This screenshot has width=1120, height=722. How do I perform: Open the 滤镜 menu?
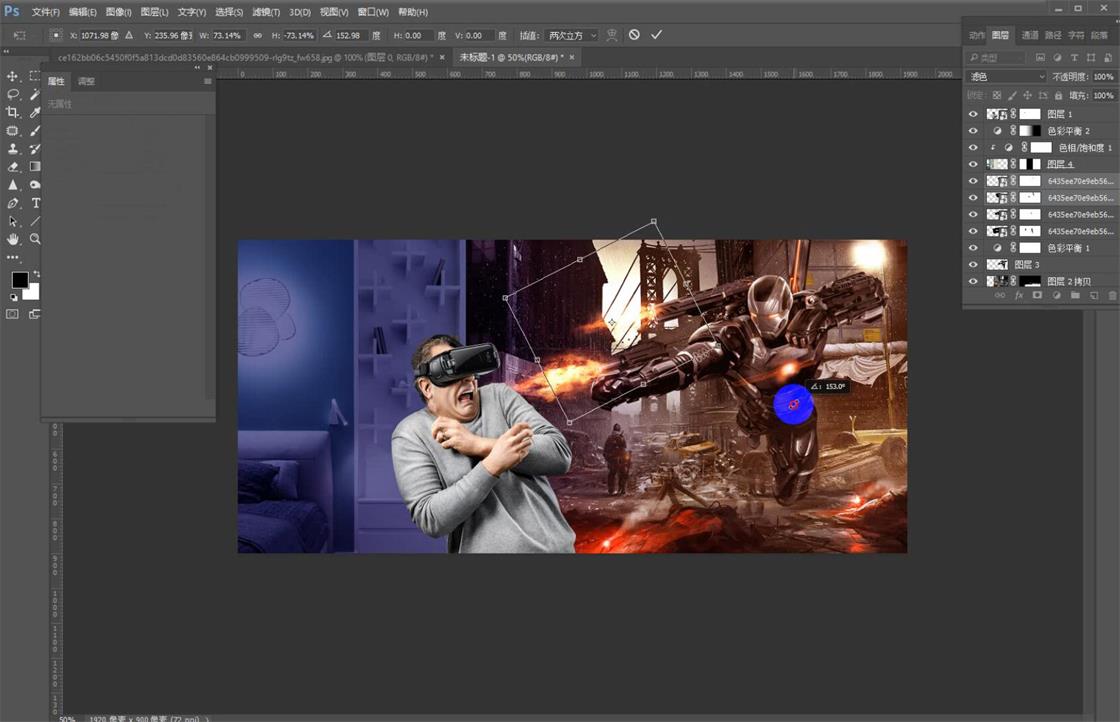tap(268, 11)
